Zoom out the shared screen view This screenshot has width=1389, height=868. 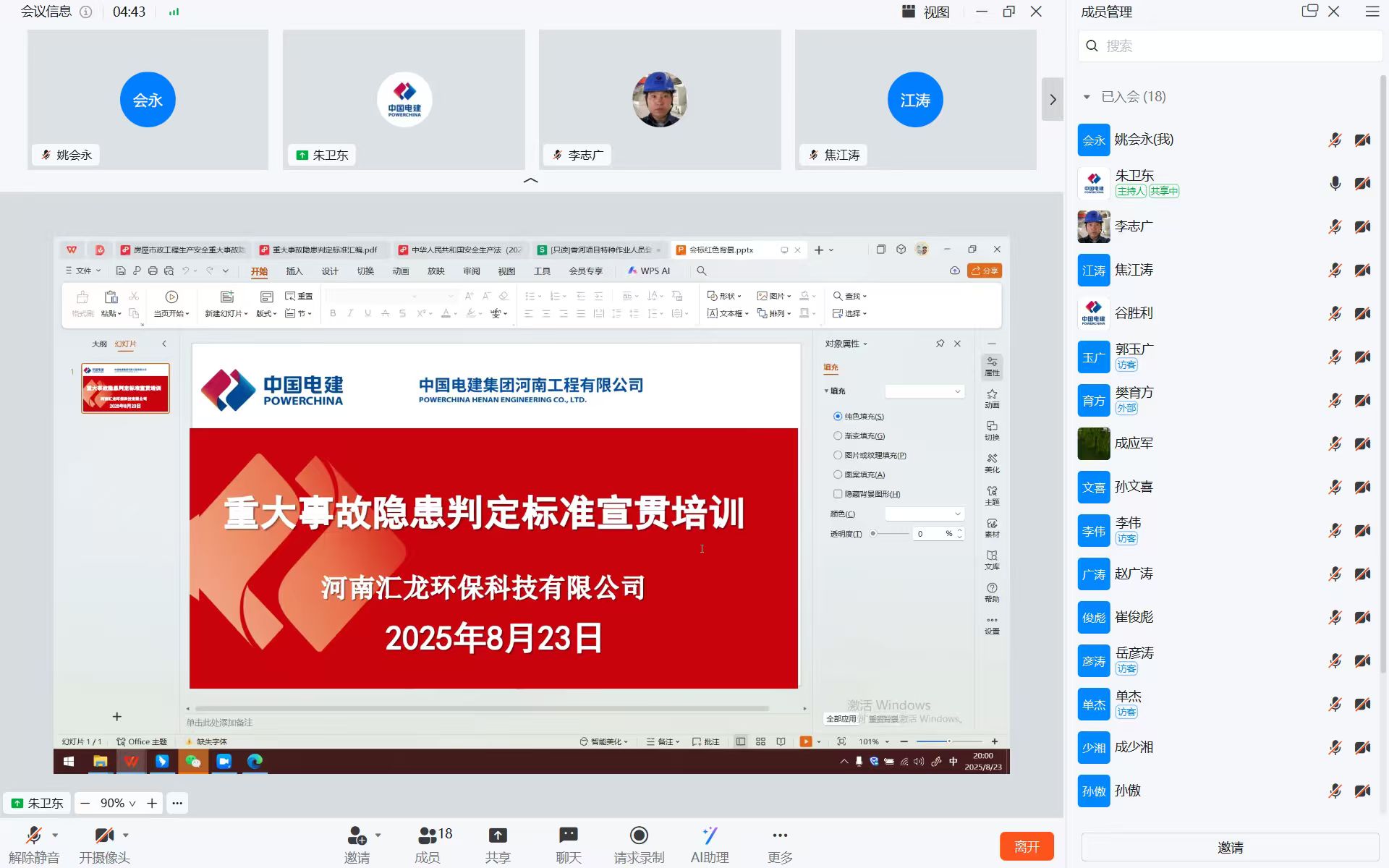pyautogui.click(x=85, y=803)
